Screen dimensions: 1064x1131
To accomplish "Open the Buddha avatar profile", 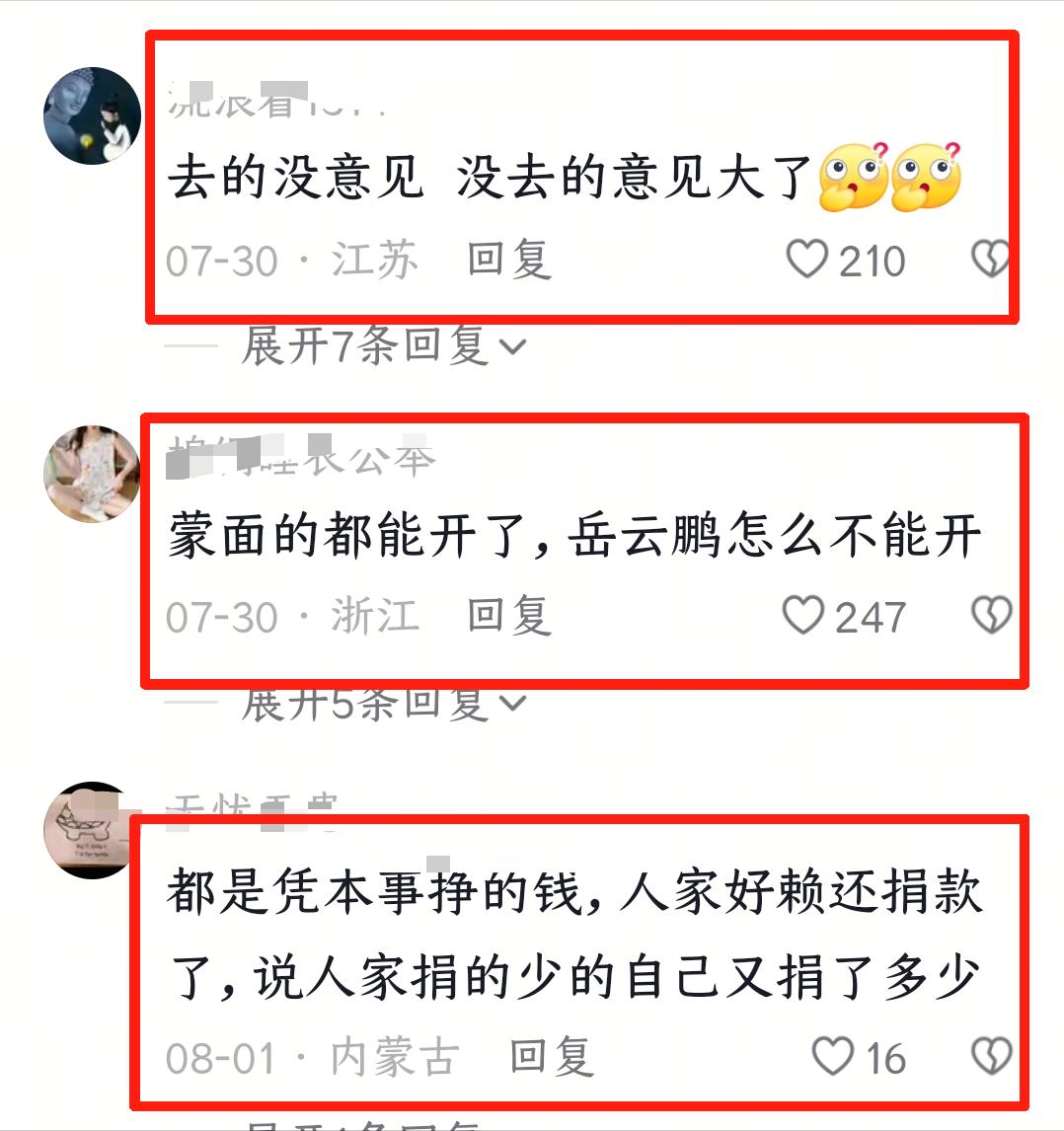I will [93, 116].
